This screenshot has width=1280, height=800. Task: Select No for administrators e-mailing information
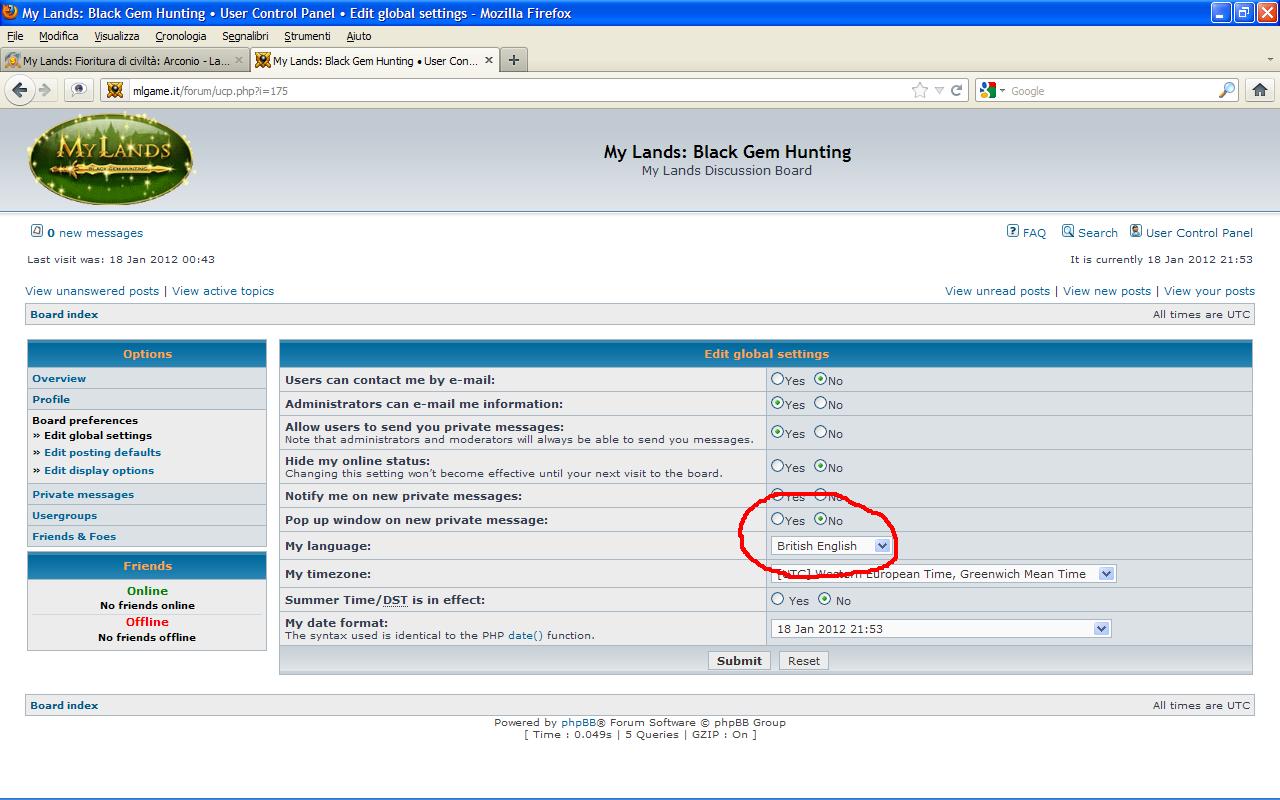coord(821,404)
